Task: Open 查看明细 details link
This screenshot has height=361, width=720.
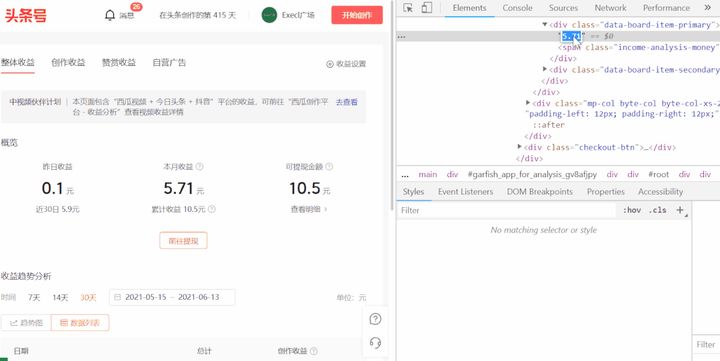Action: [x=309, y=209]
